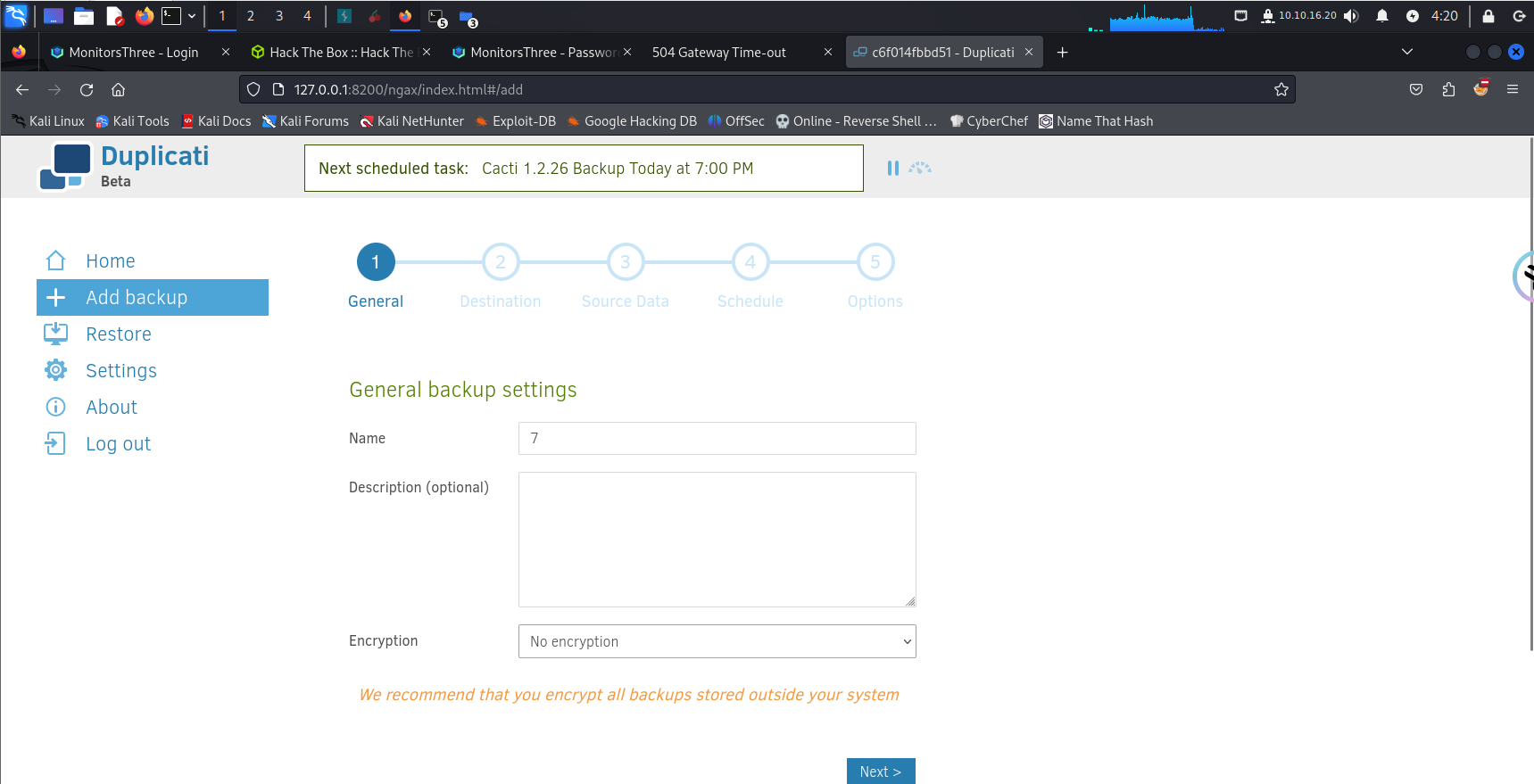The width and height of the screenshot is (1534, 784).
Task: Select Log out in the sidebar
Action: click(118, 444)
